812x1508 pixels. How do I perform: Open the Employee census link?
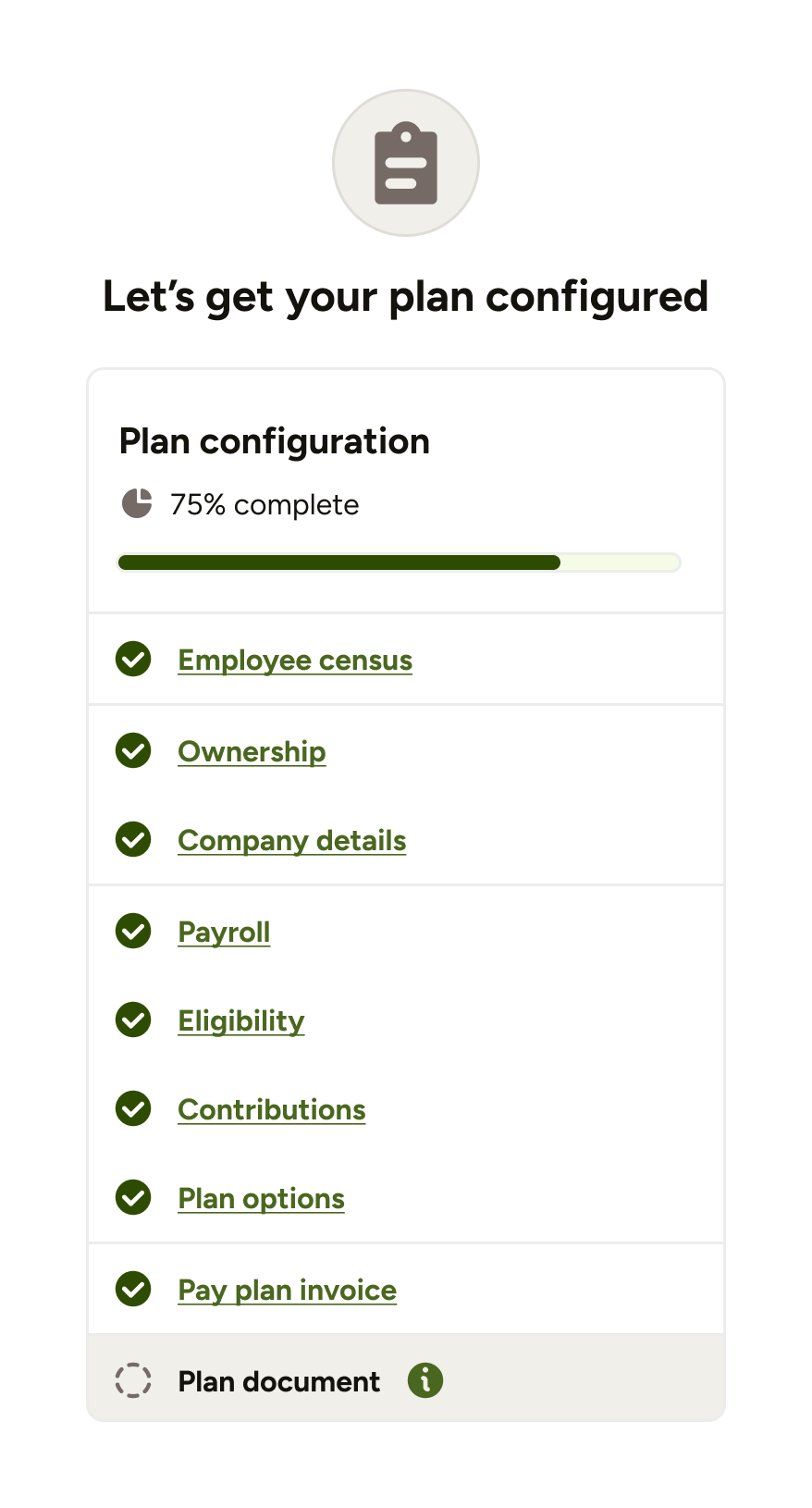(x=295, y=660)
